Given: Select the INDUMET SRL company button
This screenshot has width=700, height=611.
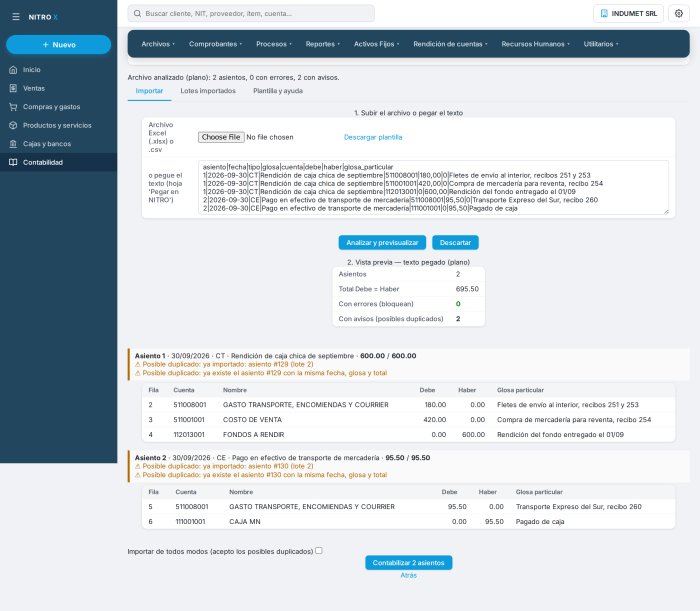Looking at the screenshot, I should (628, 13).
